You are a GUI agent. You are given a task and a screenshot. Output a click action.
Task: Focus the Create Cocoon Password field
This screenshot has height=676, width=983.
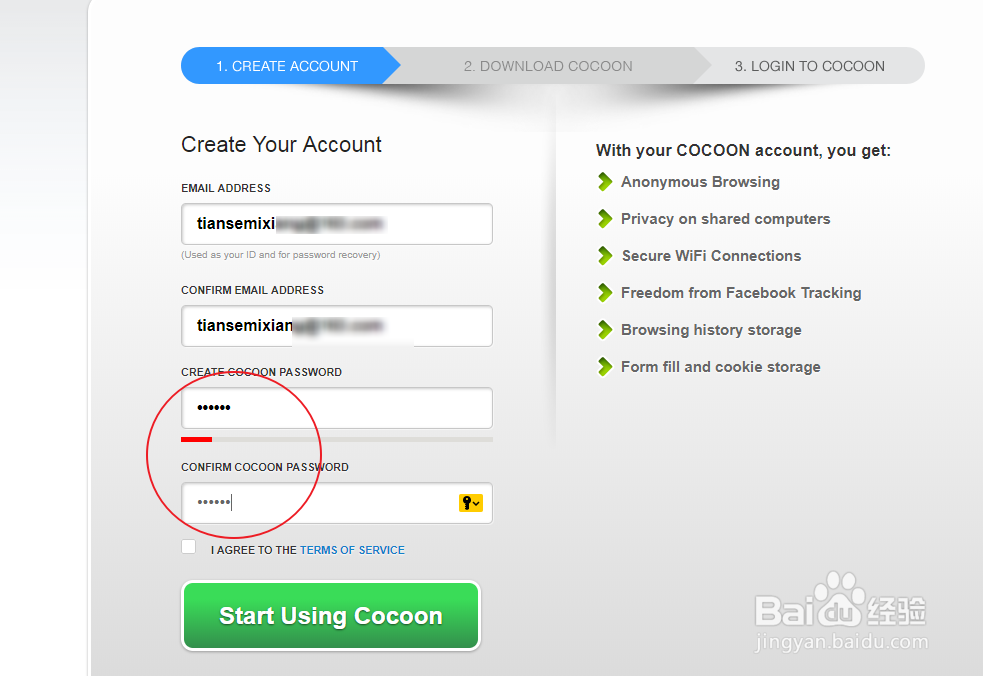pos(337,408)
